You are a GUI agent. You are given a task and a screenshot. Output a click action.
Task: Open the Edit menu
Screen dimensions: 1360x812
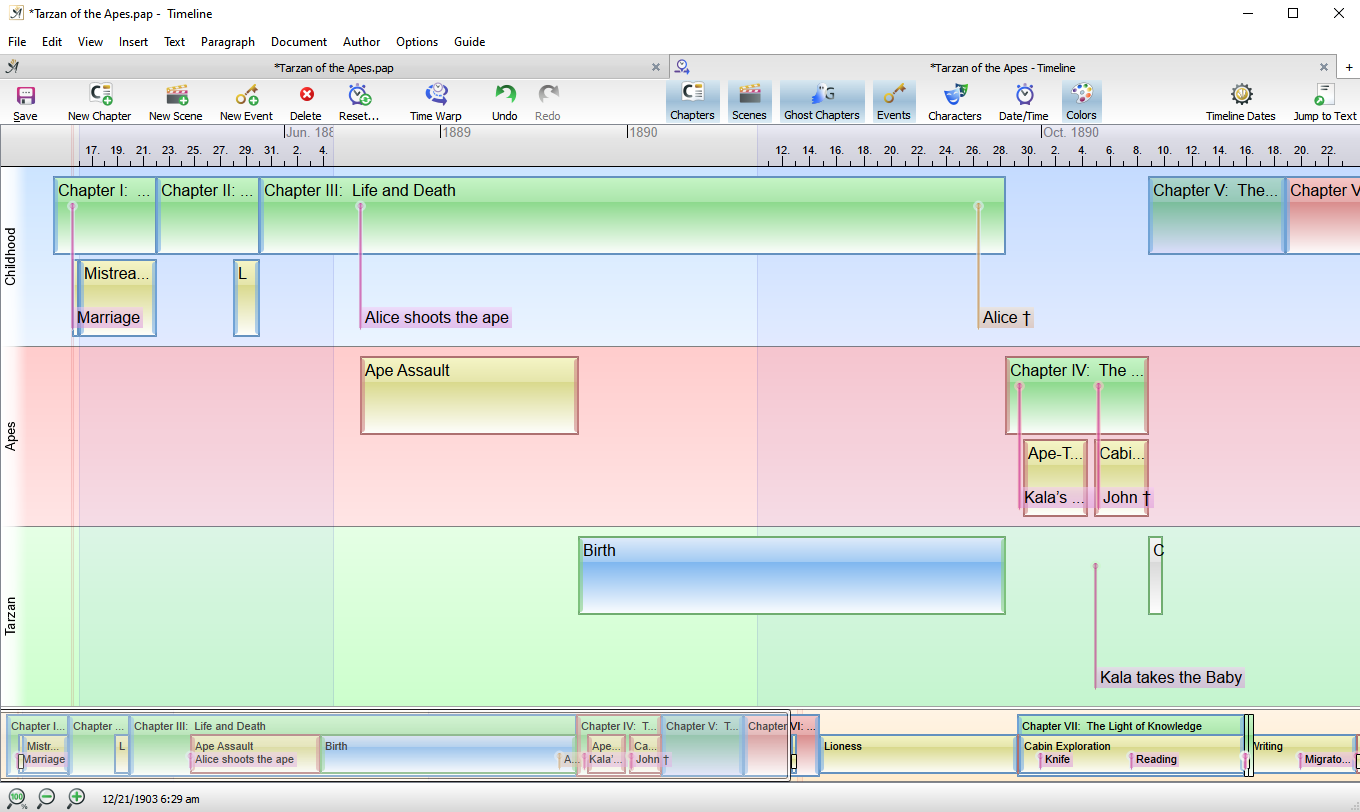[x=52, y=42]
